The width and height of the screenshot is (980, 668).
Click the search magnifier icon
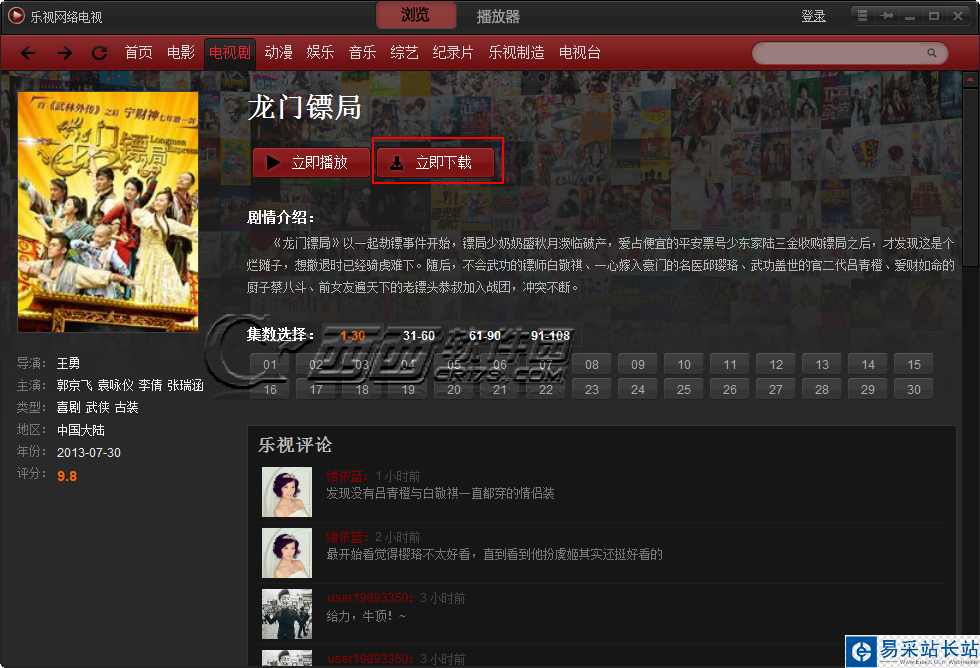click(x=932, y=53)
